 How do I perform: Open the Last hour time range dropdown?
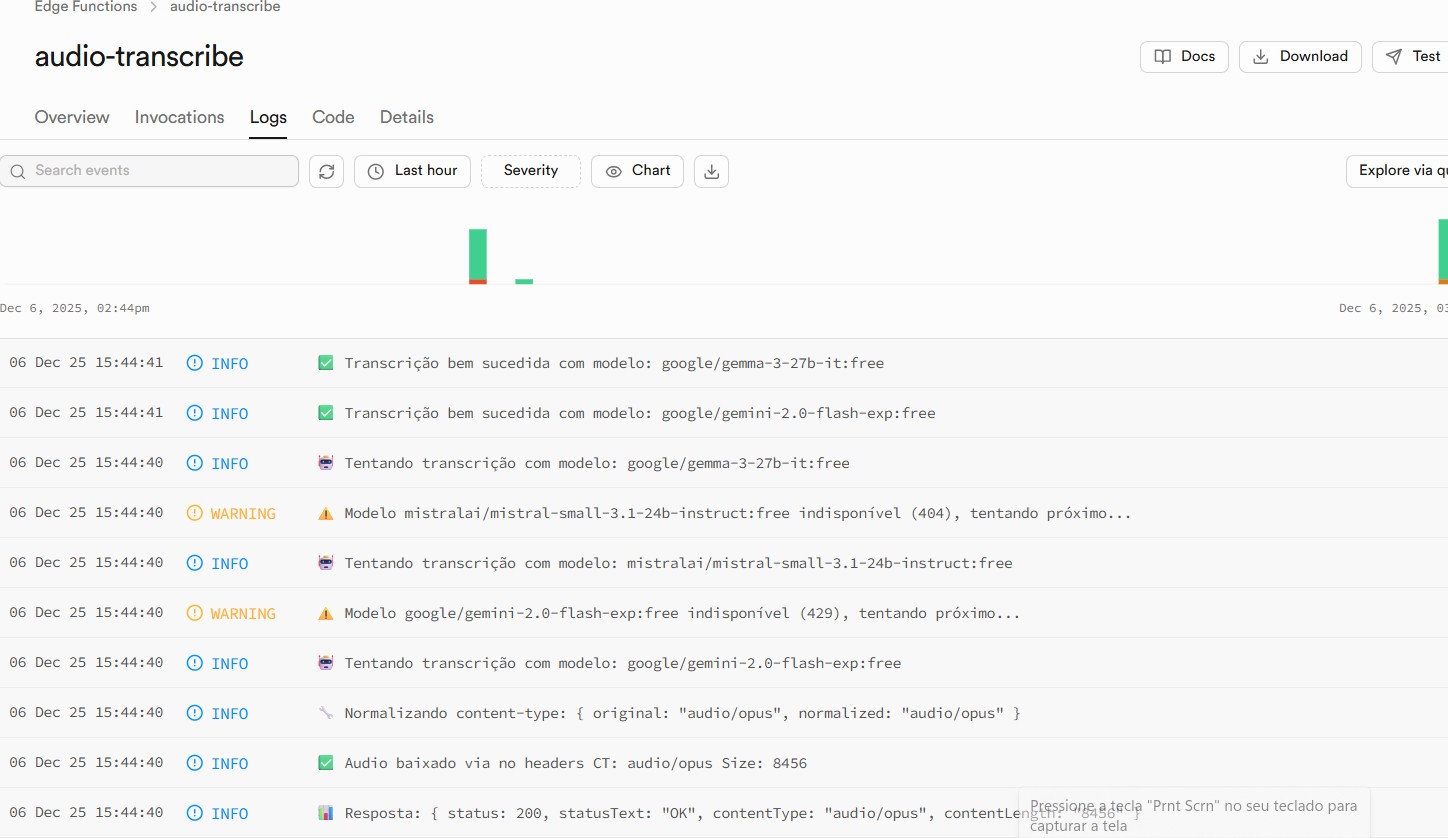[412, 171]
